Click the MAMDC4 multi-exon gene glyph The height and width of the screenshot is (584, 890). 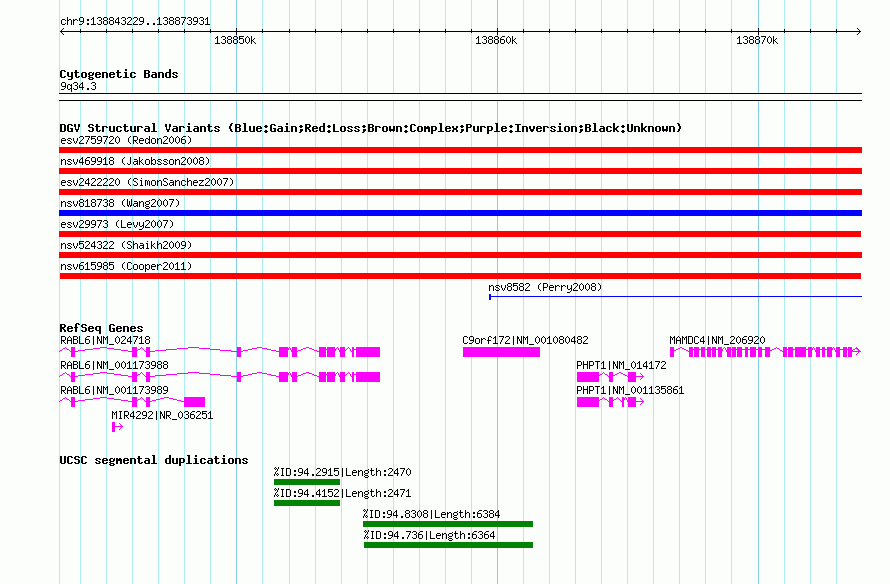point(765,352)
